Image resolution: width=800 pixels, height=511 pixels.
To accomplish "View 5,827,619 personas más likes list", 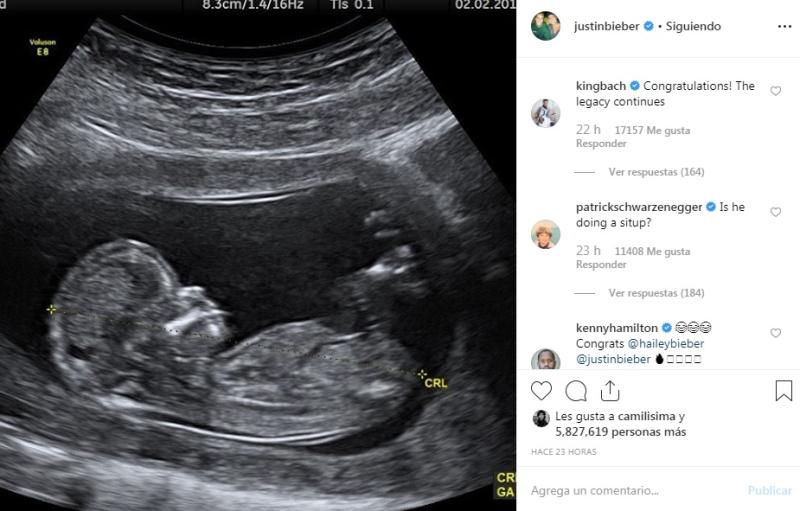I will click(x=620, y=432).
